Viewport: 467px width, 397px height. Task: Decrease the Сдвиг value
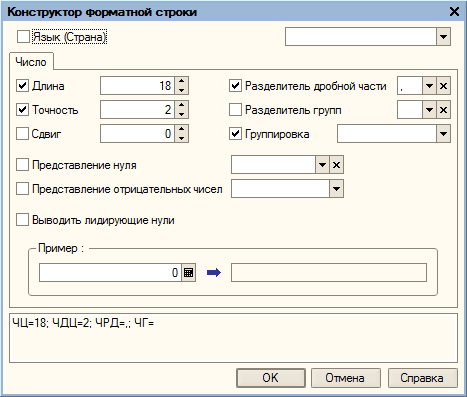pyautogui.click(x=181, y=138)
